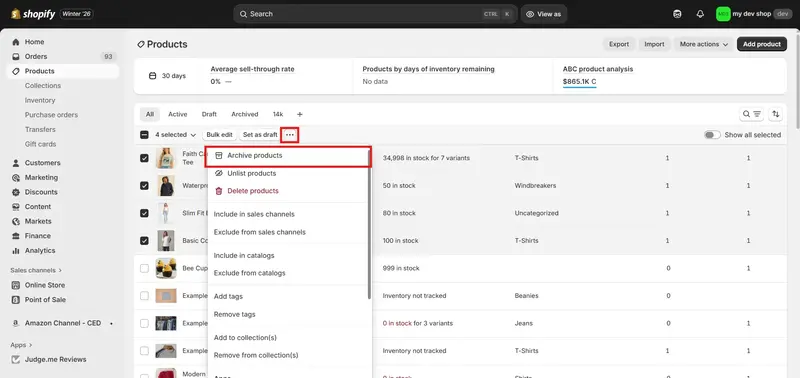Click the trash icon for Delete products

(x=219, y=191)
